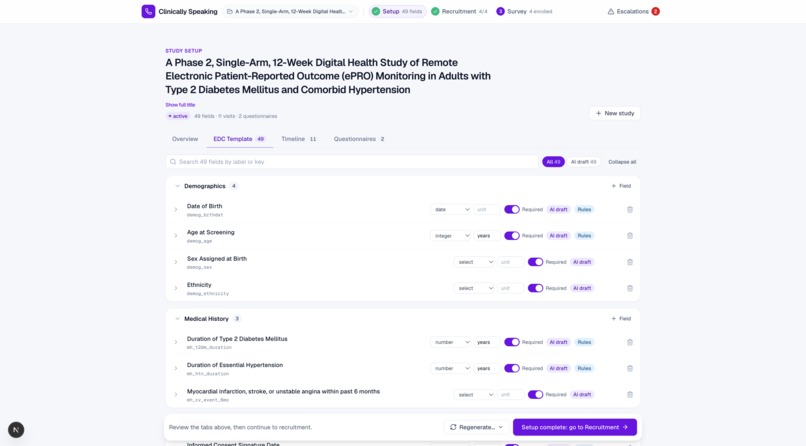Click the New study button
This screenshot has width=806, height=446.
click(615, 113)
